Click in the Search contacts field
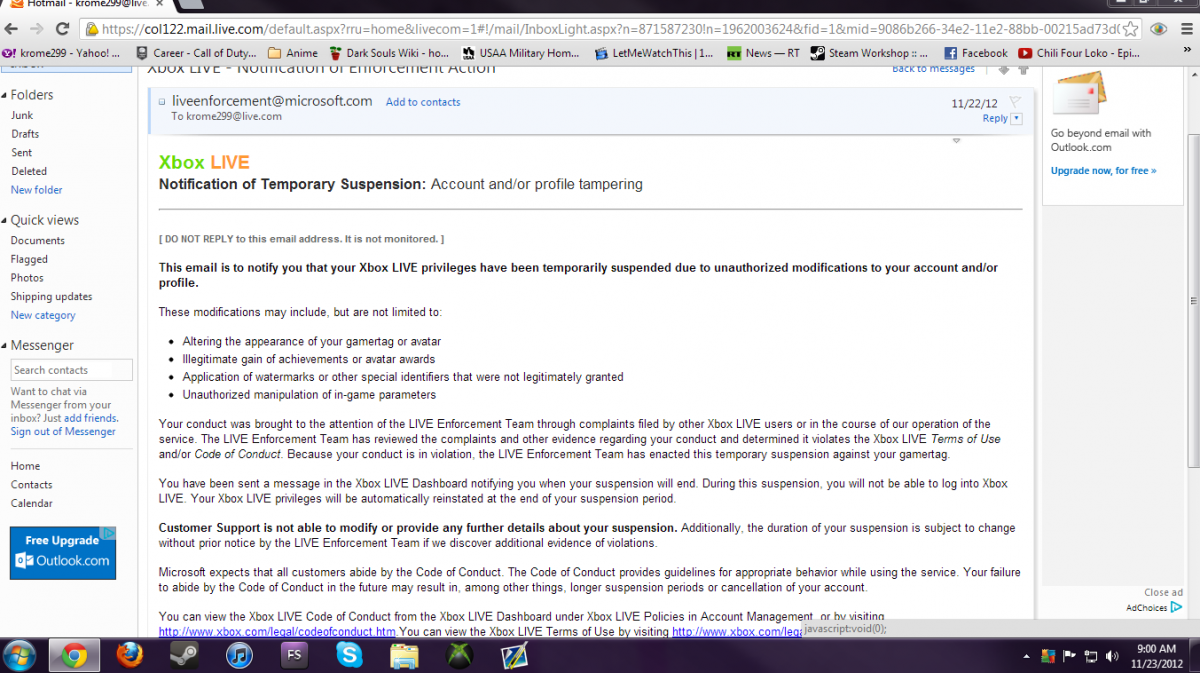1200x673 pixels. (x=70, y=370)
